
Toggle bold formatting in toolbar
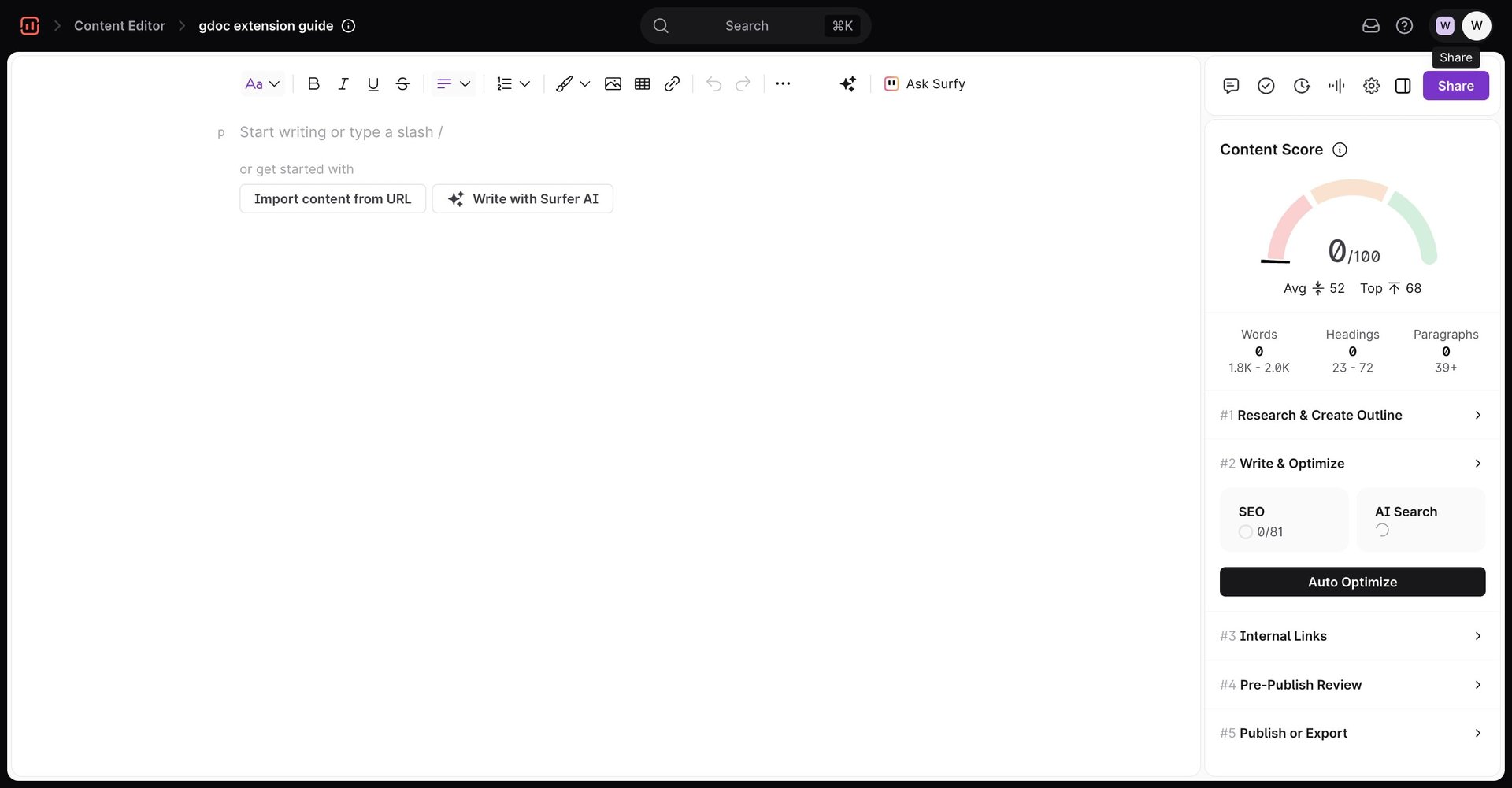tap(313, 84)
